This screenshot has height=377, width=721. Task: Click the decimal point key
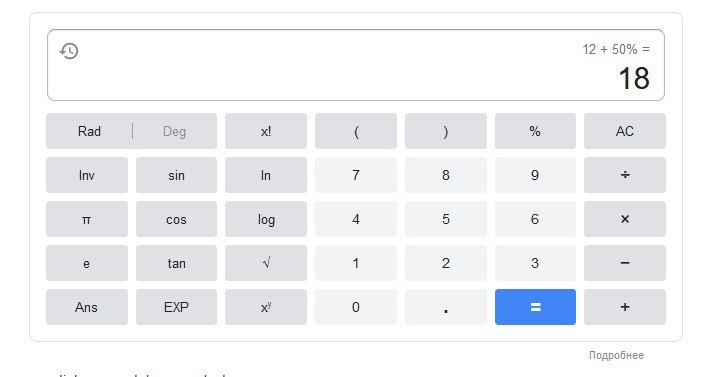(x=446, y=307)
